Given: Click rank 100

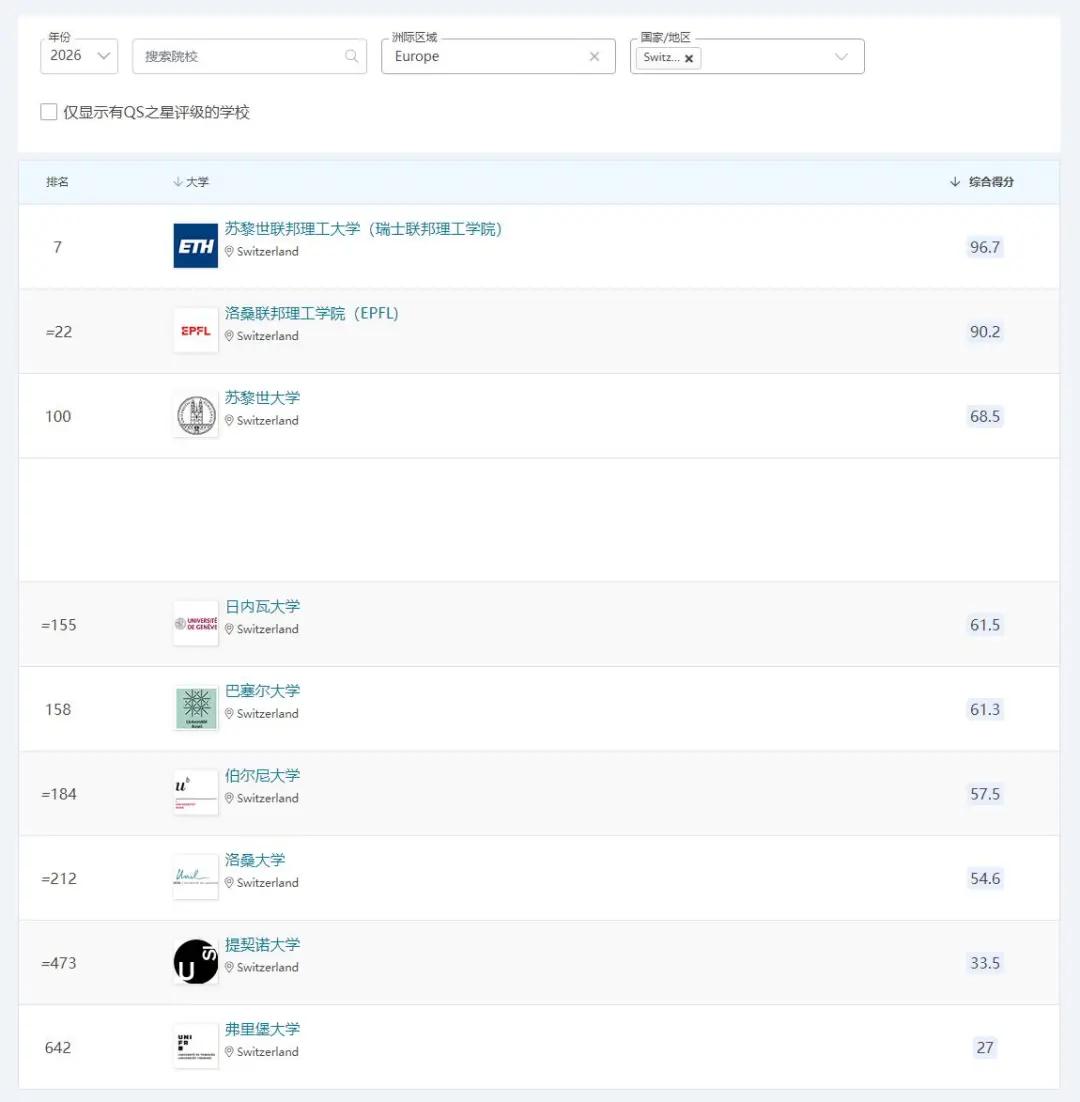Looking at the screenshot, I should [x=58, y=416].
